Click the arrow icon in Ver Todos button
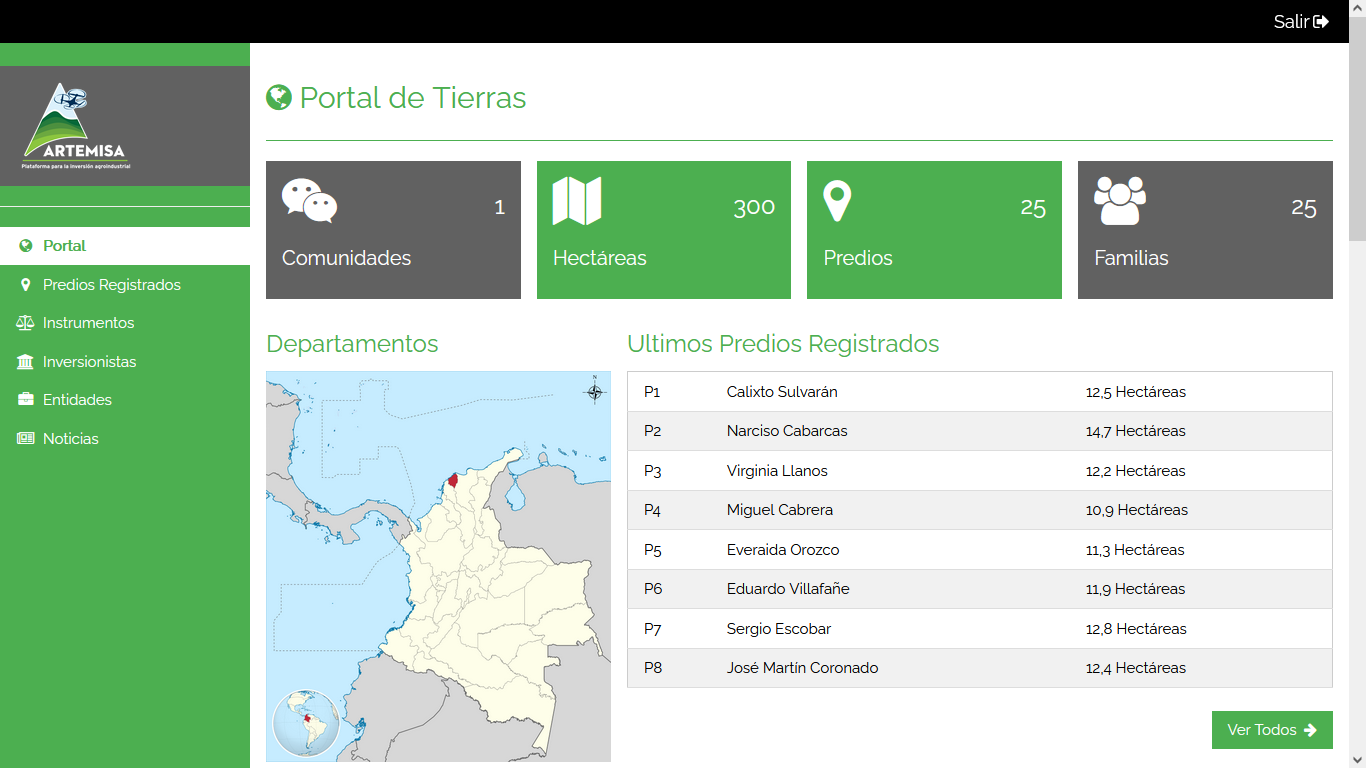 [x=1310, y=730]
